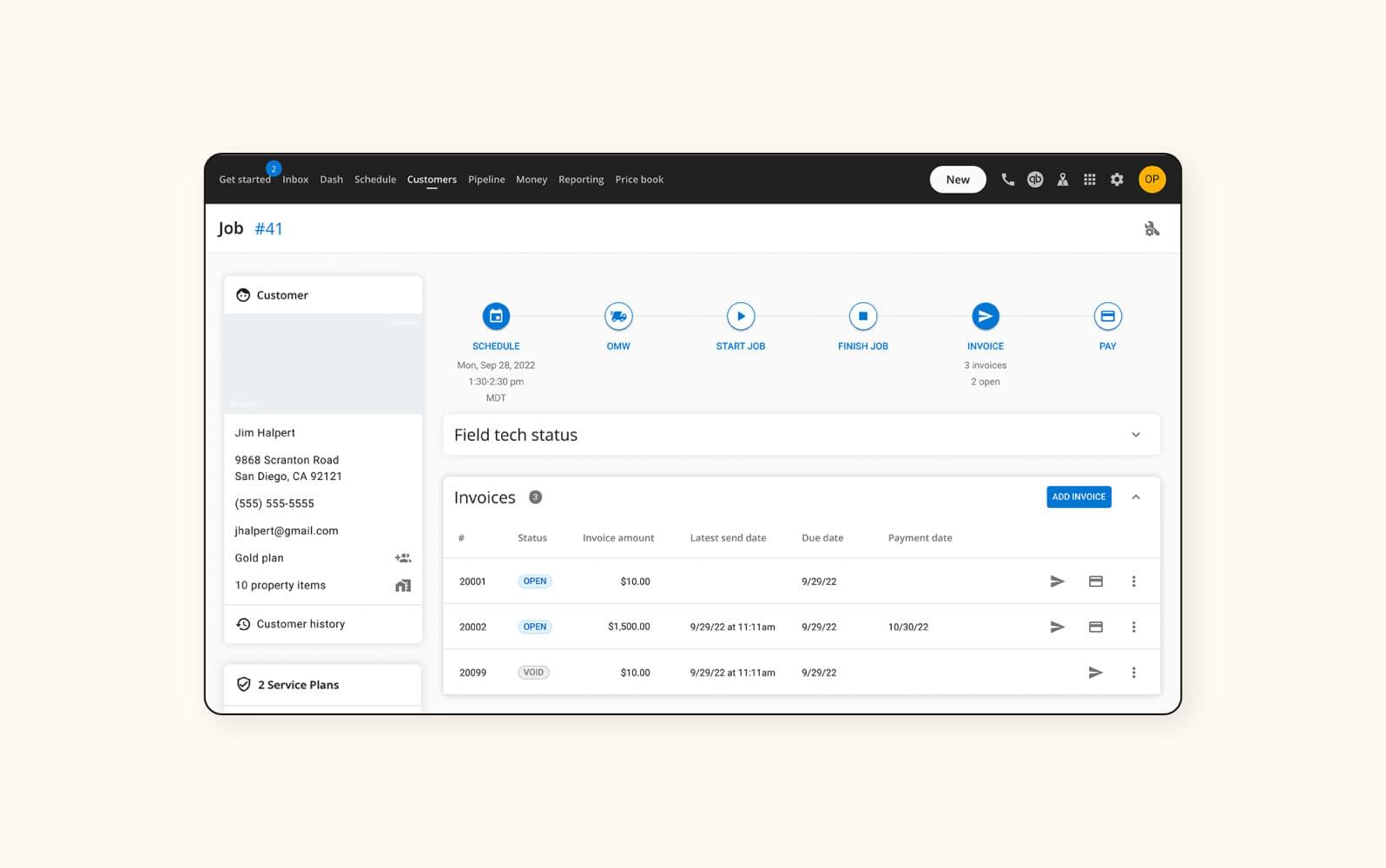Click the Schedule step icon

click(x=496, y=316)
